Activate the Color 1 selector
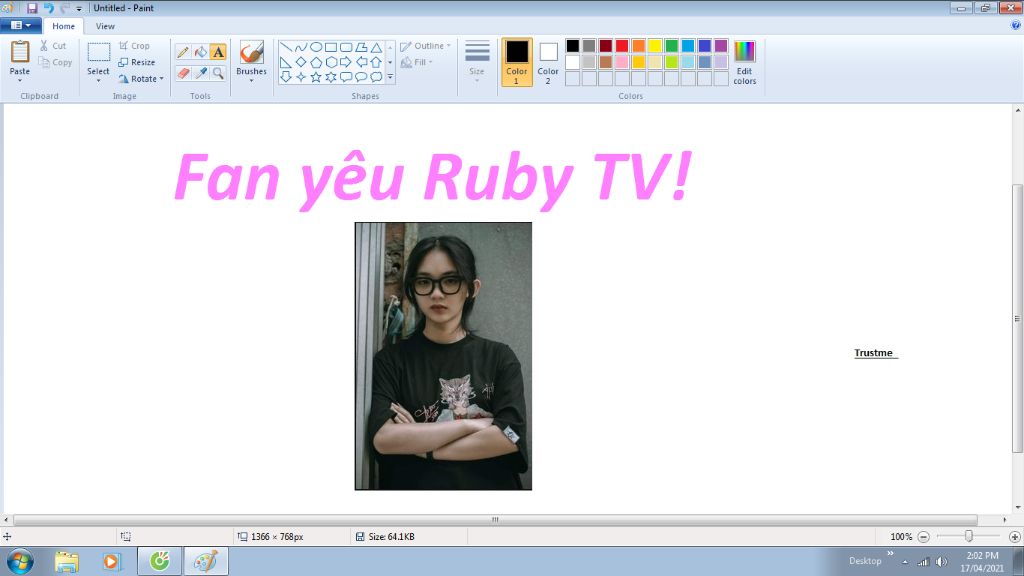 point(517,62)
